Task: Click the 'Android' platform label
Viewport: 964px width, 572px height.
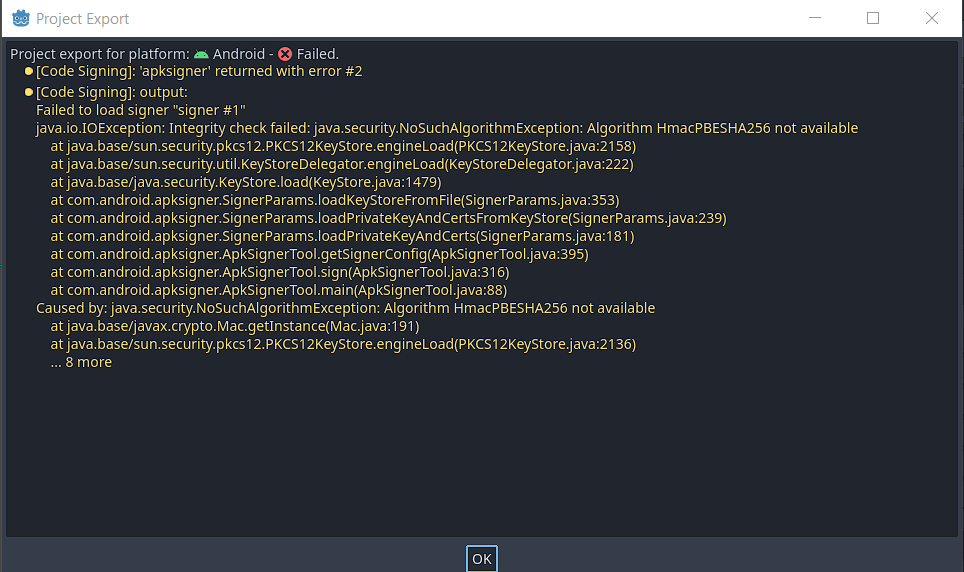Action: pos(239,54)
